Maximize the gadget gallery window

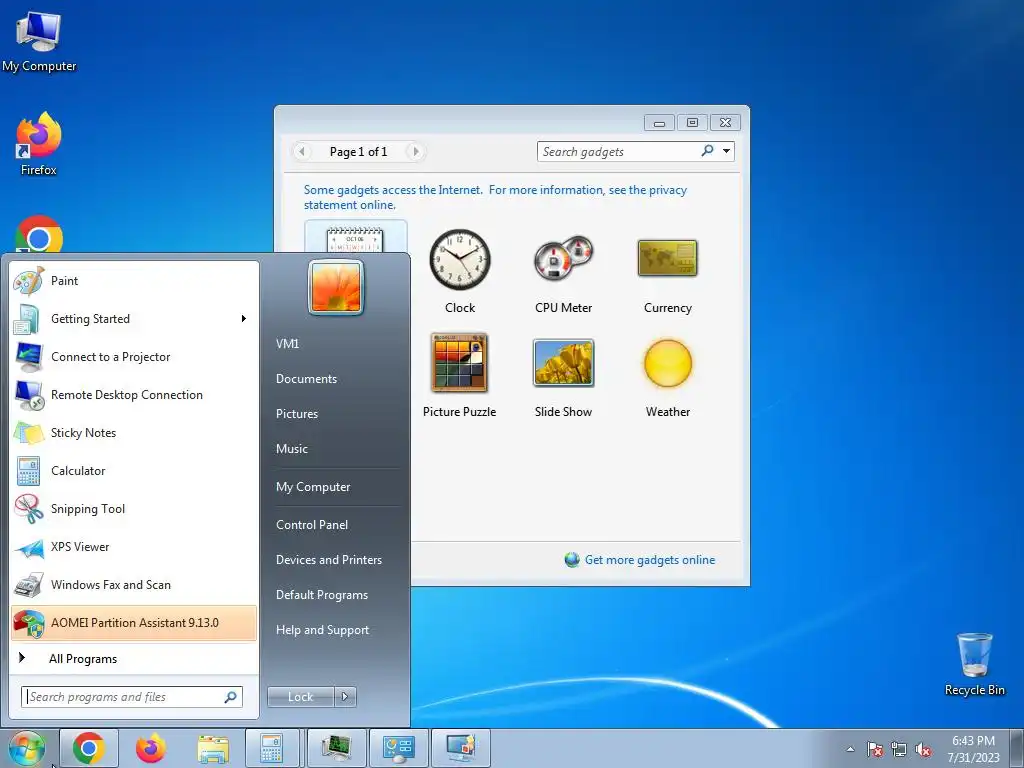692,122
